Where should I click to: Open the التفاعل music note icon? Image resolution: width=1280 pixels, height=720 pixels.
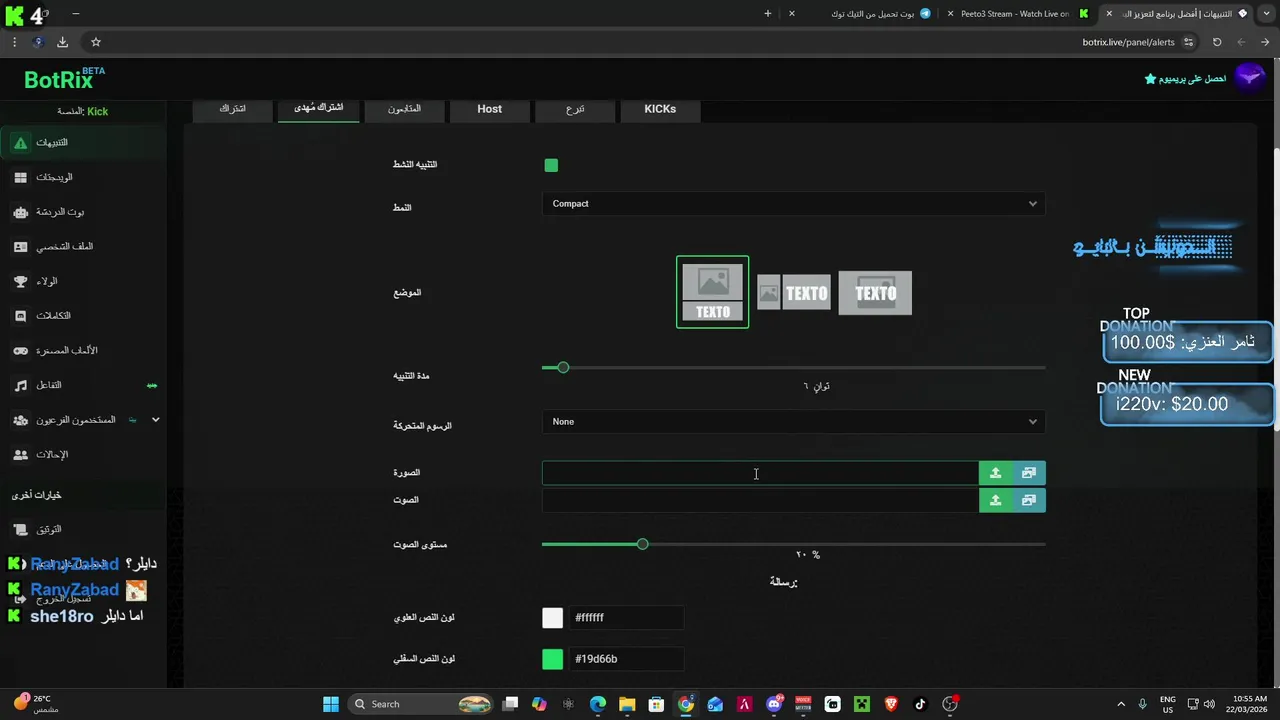point(20,385)
